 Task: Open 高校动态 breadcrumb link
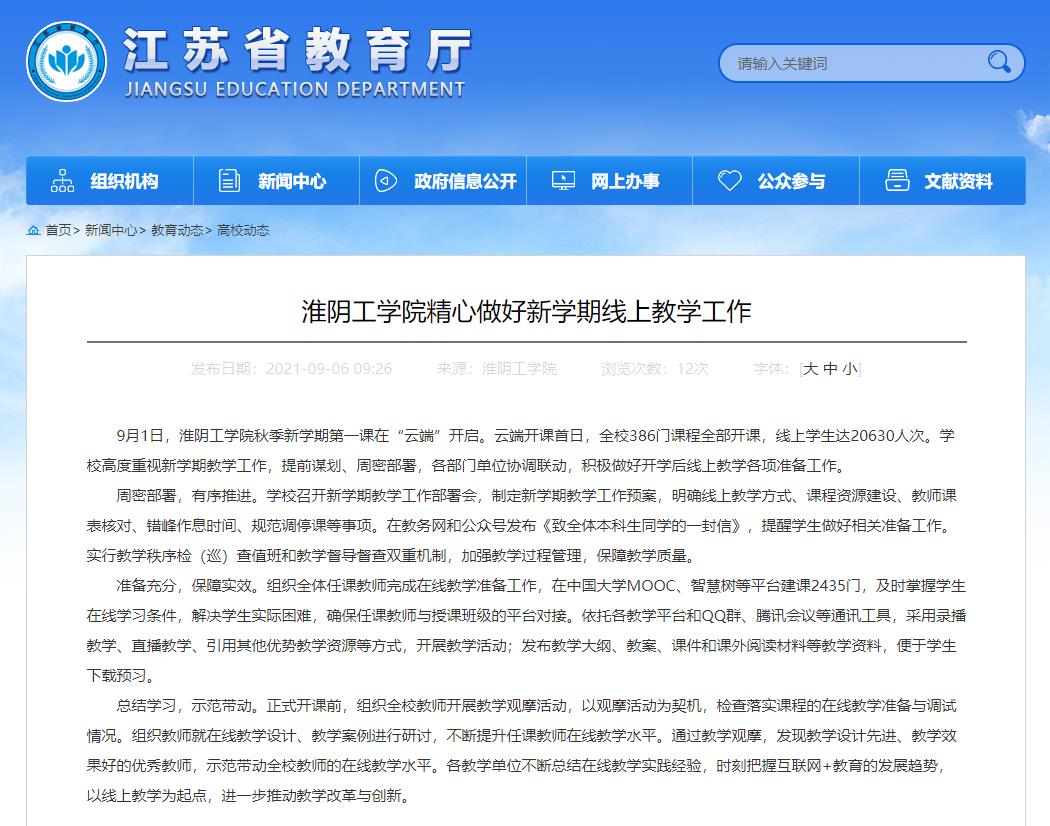pos(243,230)
